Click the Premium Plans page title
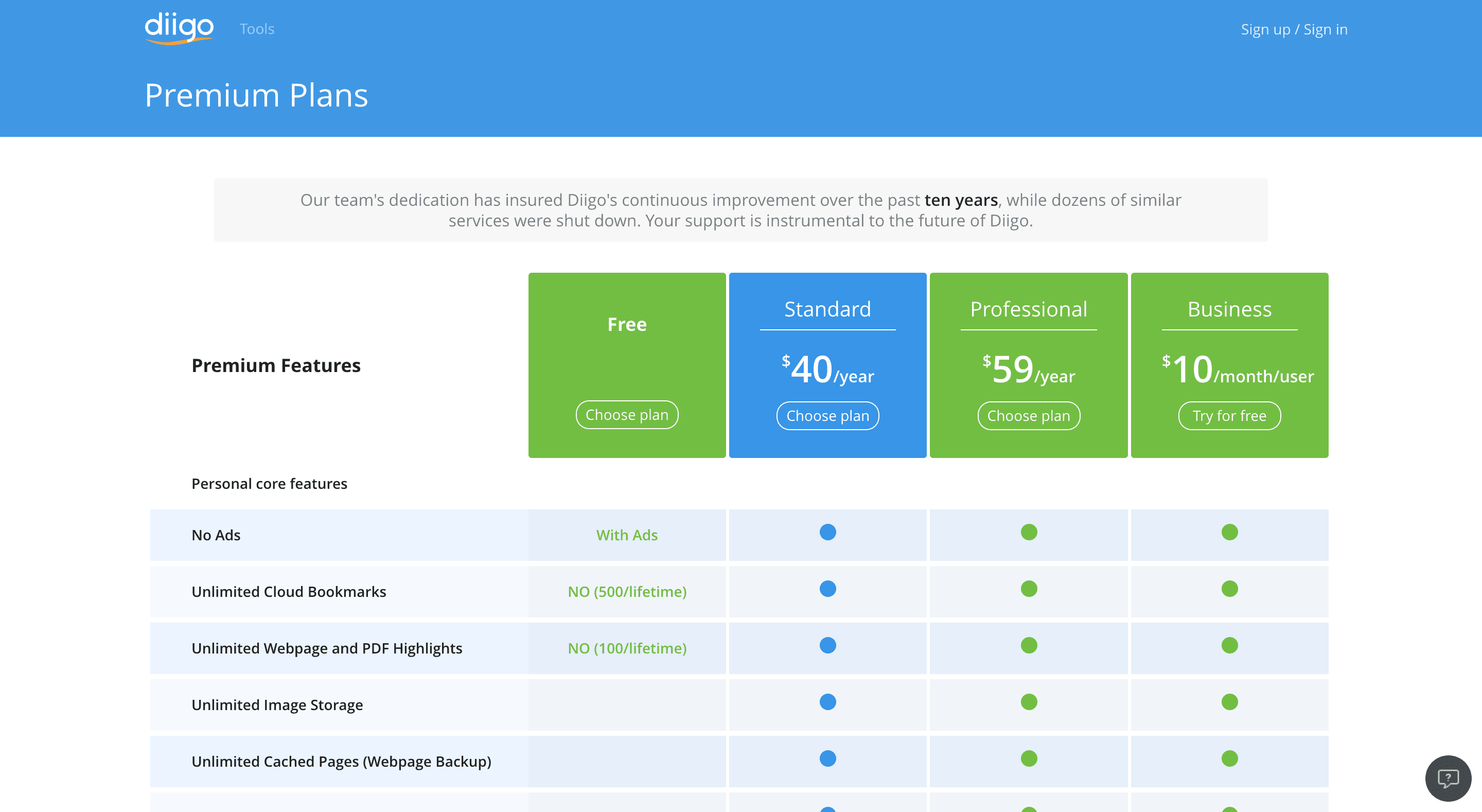 [x=256, y=95]
